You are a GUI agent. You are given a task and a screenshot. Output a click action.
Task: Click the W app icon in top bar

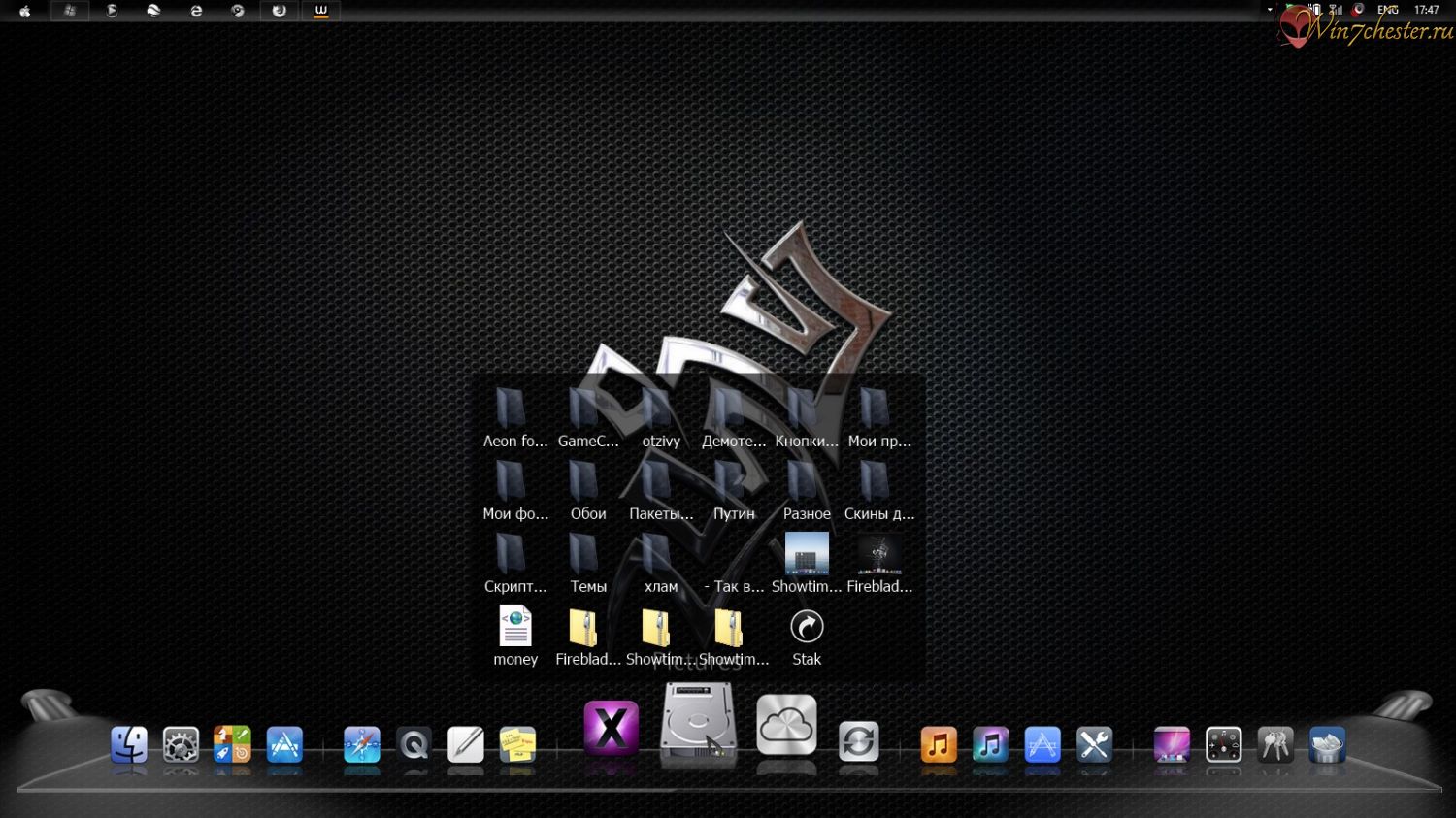321,11
